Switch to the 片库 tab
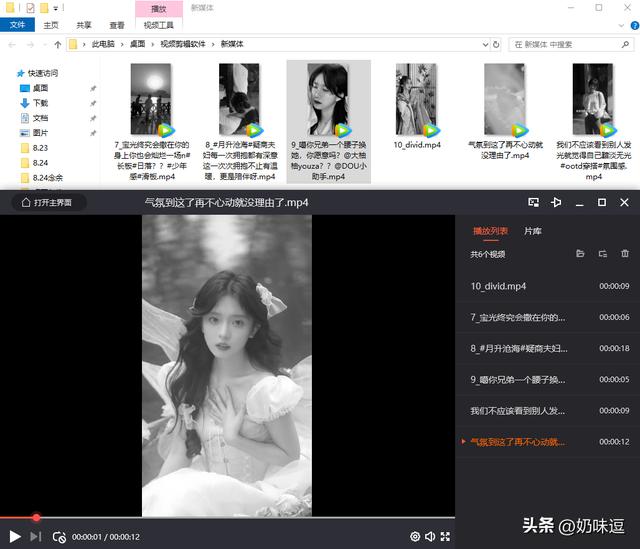The width and height of the screenshot is (640, 549). [533, 231]
